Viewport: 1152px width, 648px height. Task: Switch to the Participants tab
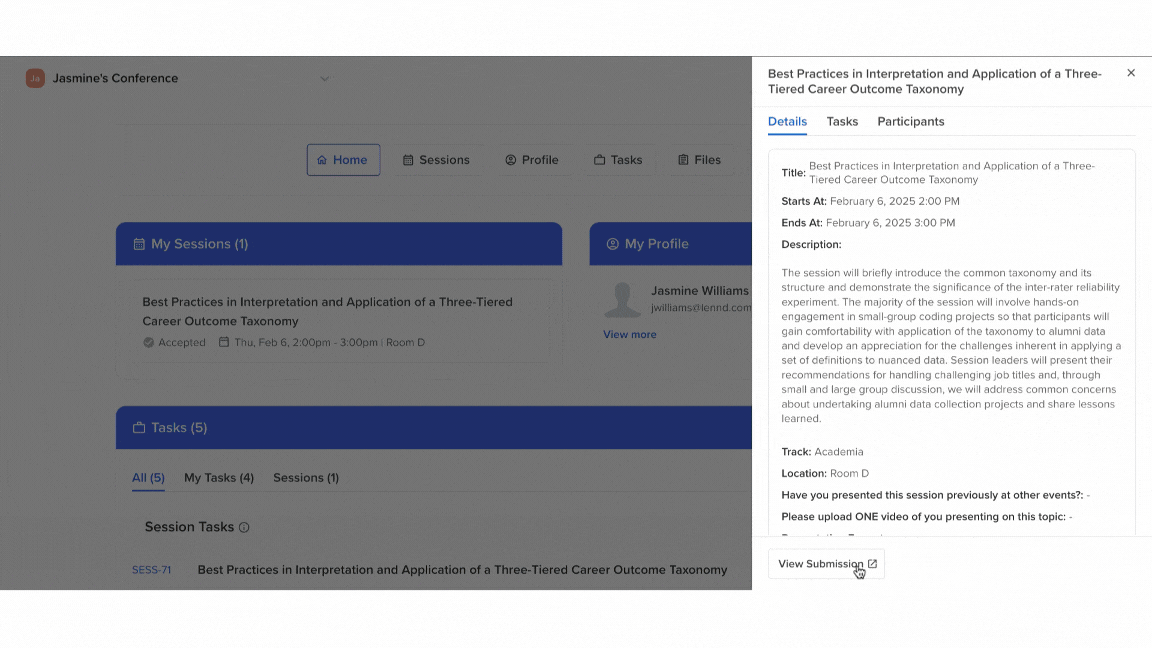[910, 121]
